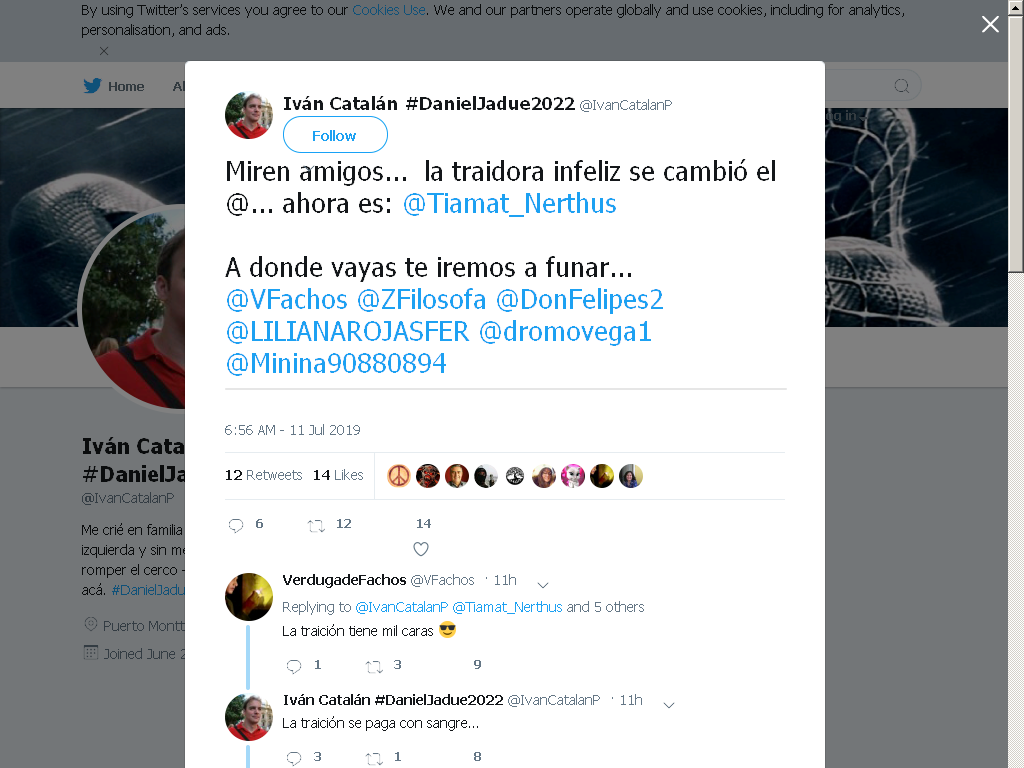Open the Cookies Use link
This screenshot has width=1024, height=768.
pos(389,10)
